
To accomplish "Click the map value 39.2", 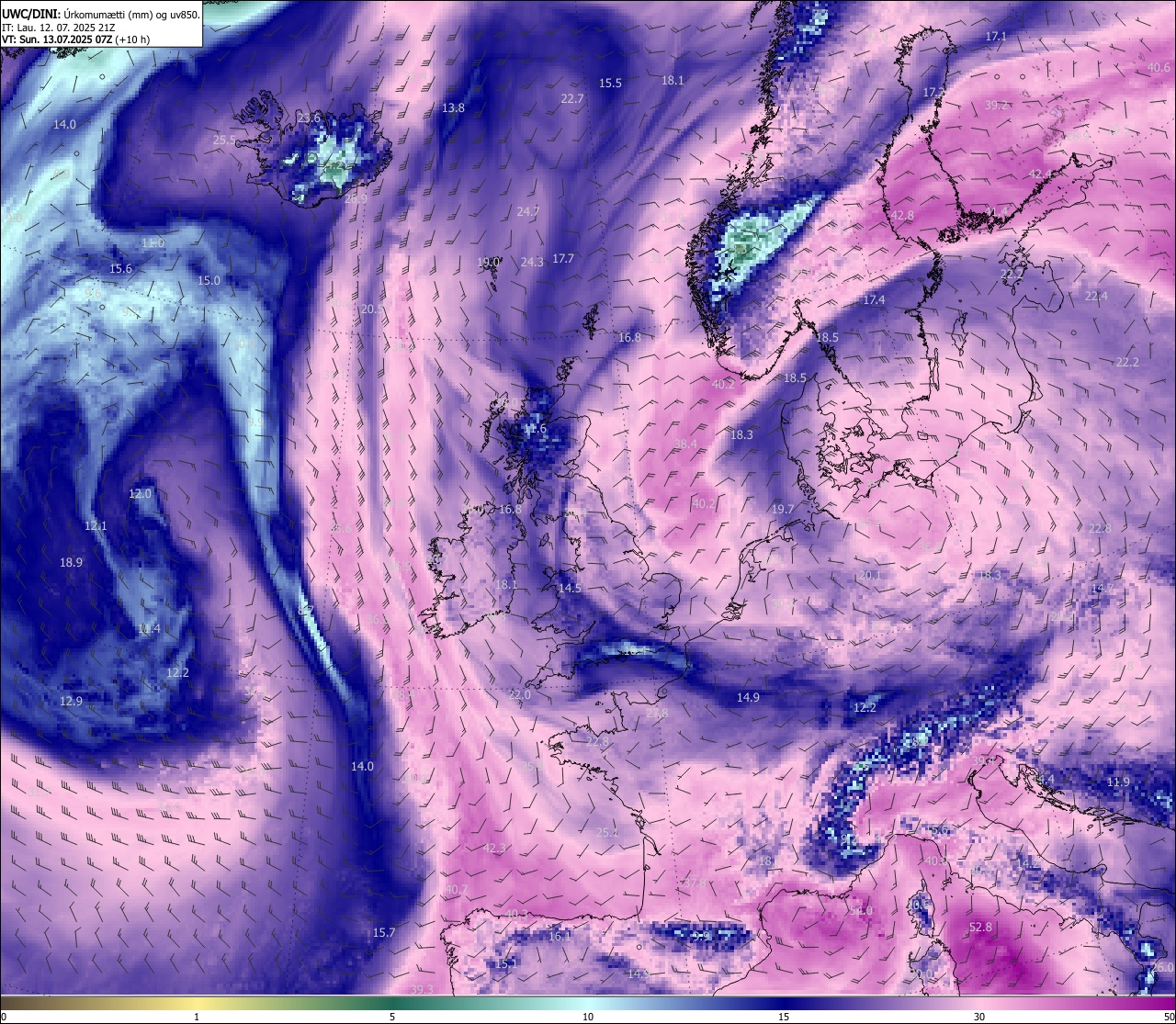I will 997,105.
